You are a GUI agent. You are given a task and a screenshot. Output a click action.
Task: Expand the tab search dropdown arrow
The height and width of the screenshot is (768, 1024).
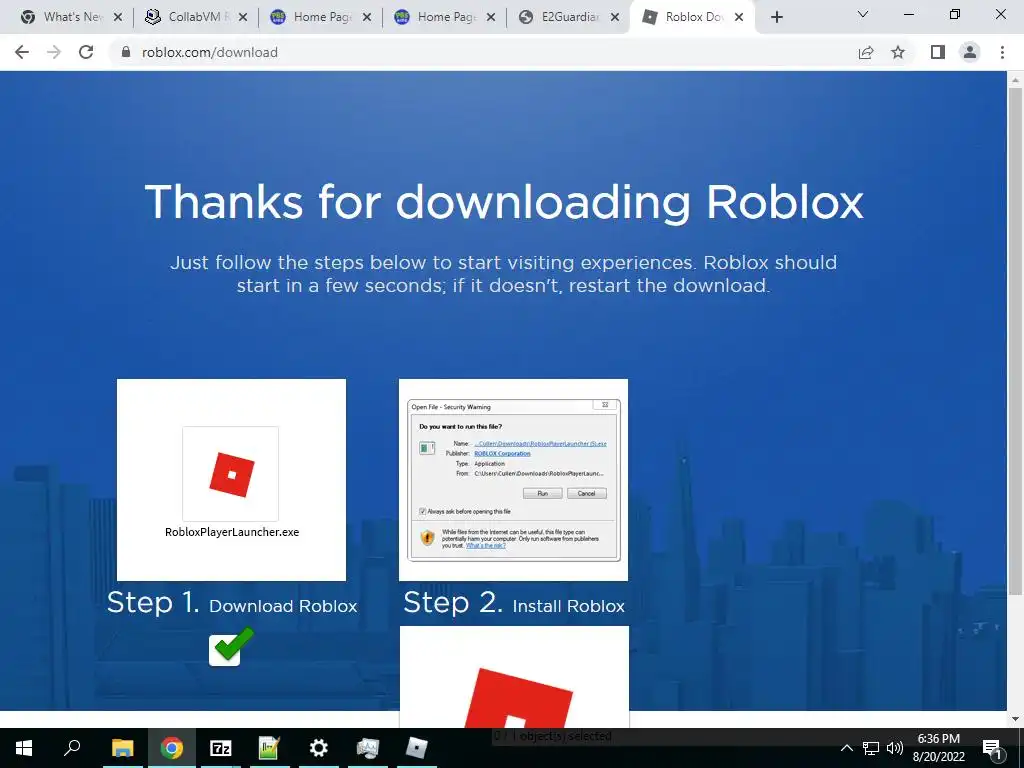tap(863, 14)
